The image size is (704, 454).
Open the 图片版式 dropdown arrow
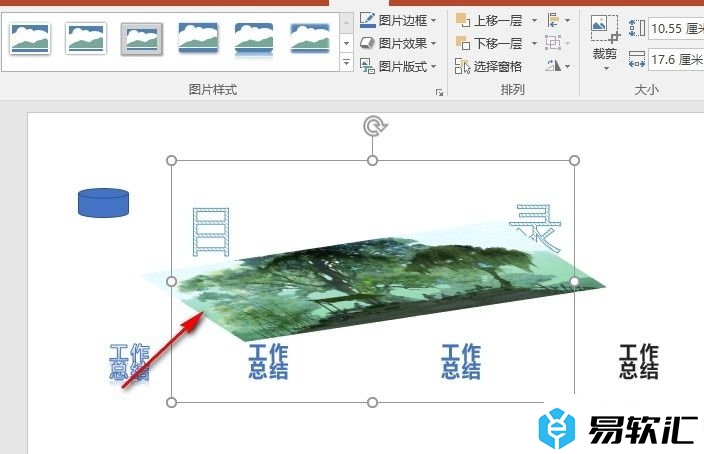(x=434, y=66)
